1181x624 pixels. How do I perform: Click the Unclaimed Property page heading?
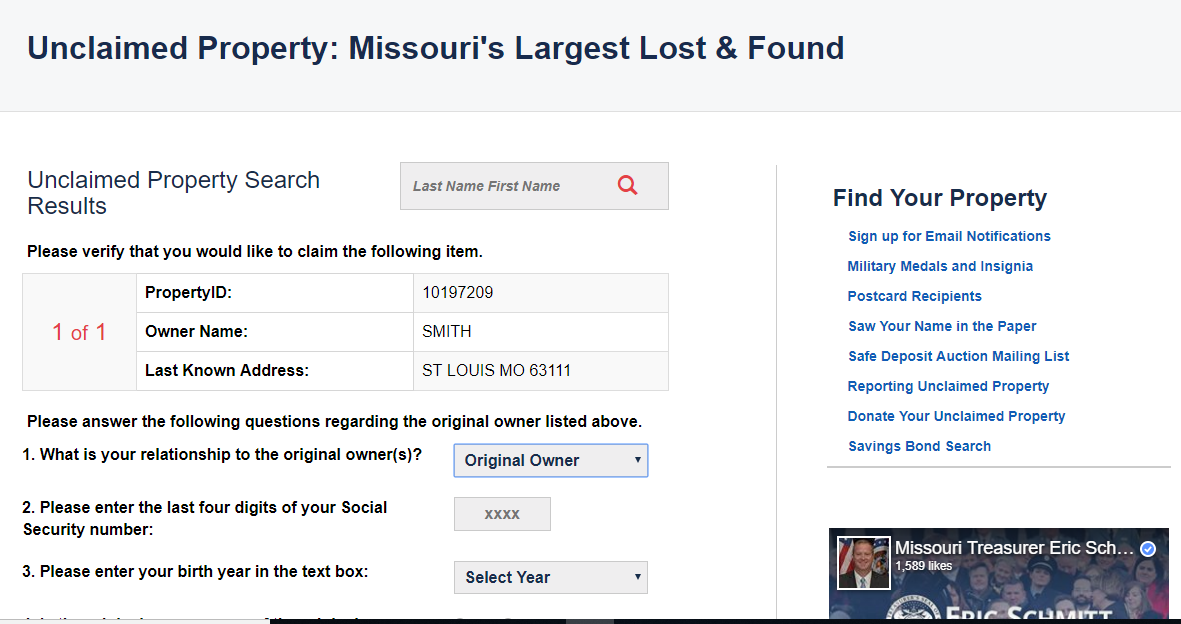pyautogui.click(x=436, y=47)
